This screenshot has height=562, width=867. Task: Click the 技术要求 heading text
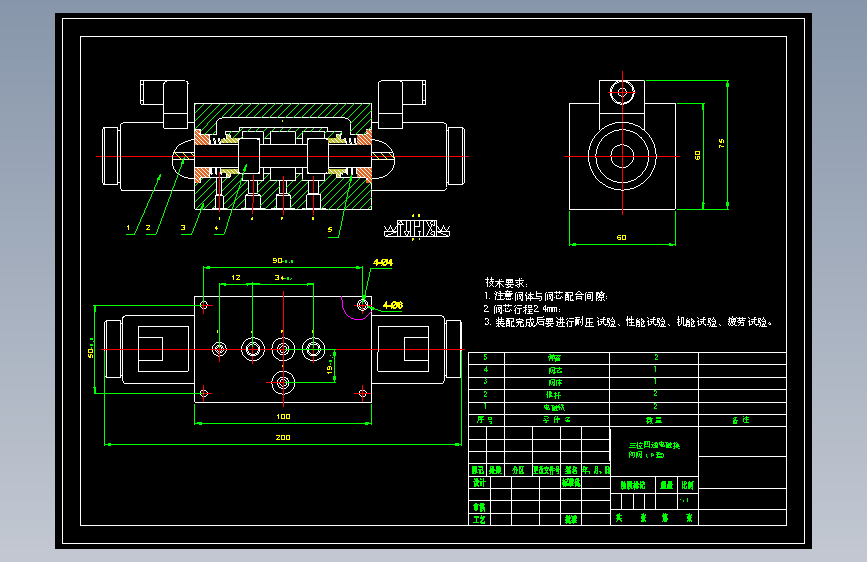click(506, 283)
